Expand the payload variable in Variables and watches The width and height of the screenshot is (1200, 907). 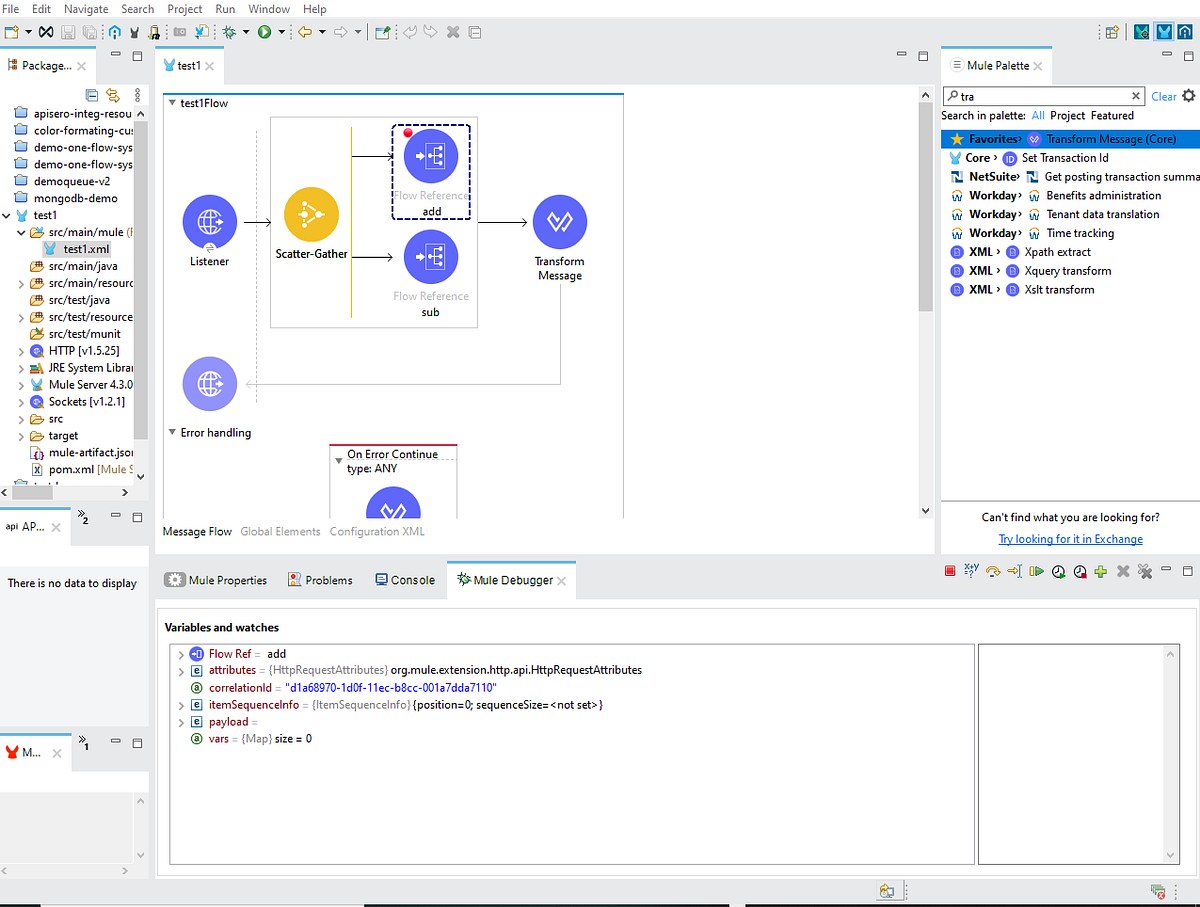181,722
